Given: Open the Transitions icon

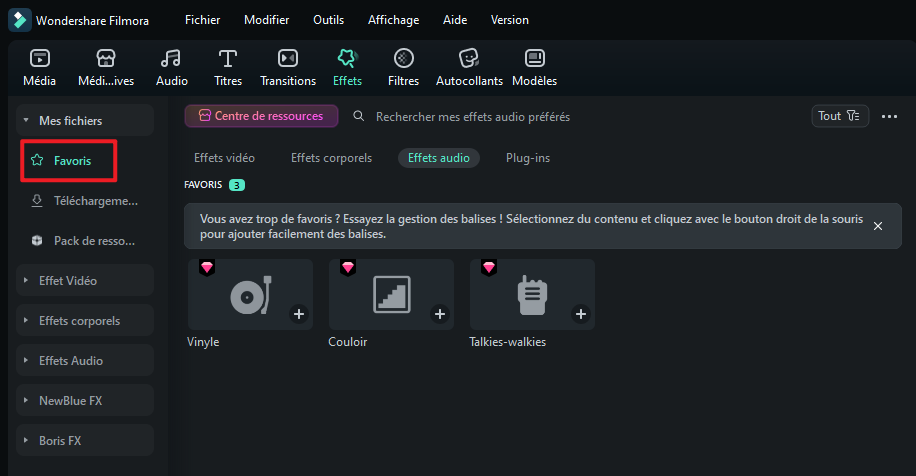Looking at the screenshot, I should [288, 58].
